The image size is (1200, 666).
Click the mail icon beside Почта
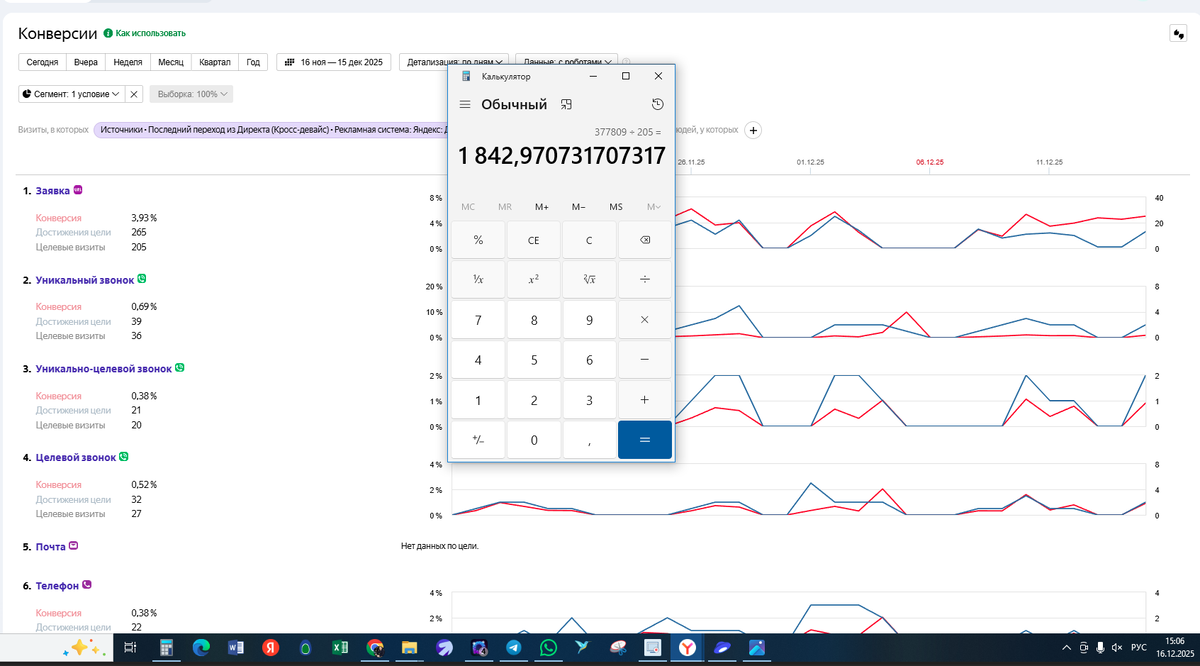73,546
